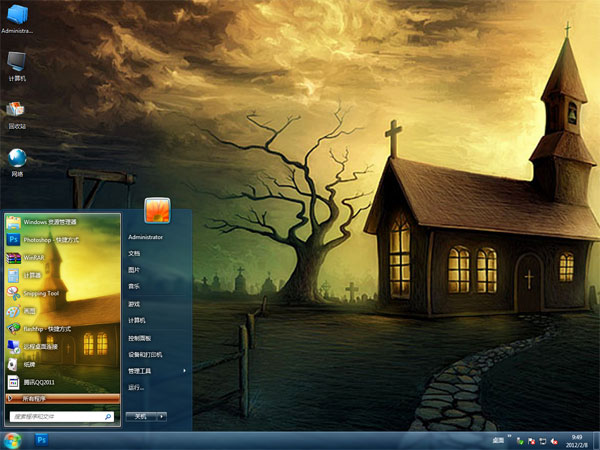This screenshot has height=450, width=600.
Task: Click the Photoshop icon on the taskbar
Action: (x=43, y=439)
